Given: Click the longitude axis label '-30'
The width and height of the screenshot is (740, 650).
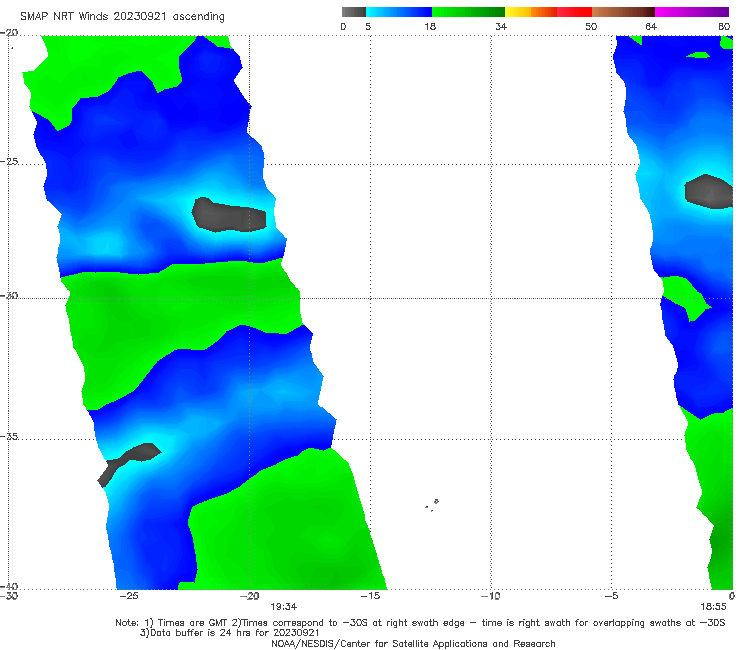Looking at the screenshot, I should point(9,596).
